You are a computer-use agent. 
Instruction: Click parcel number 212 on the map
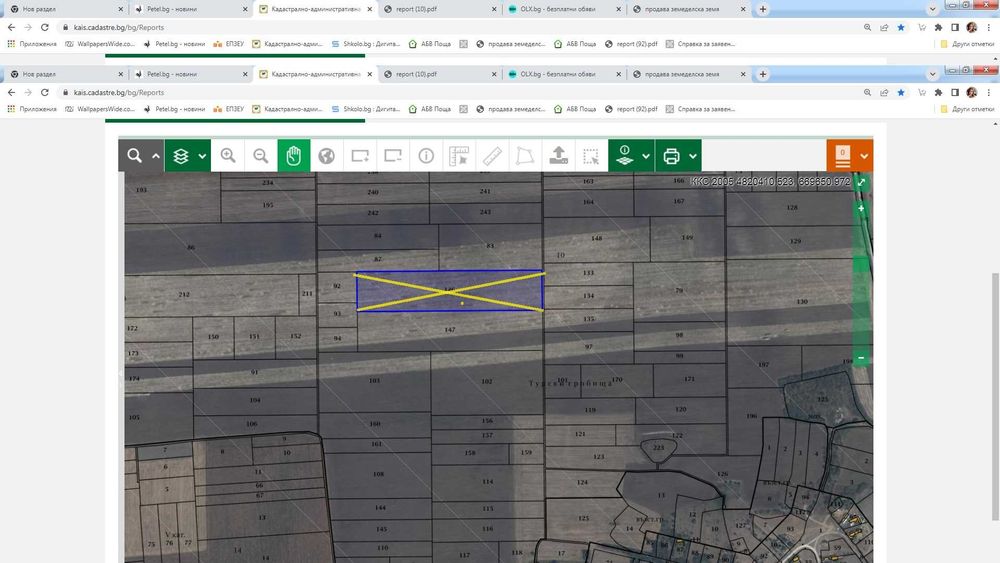click(x=184, y=295)
